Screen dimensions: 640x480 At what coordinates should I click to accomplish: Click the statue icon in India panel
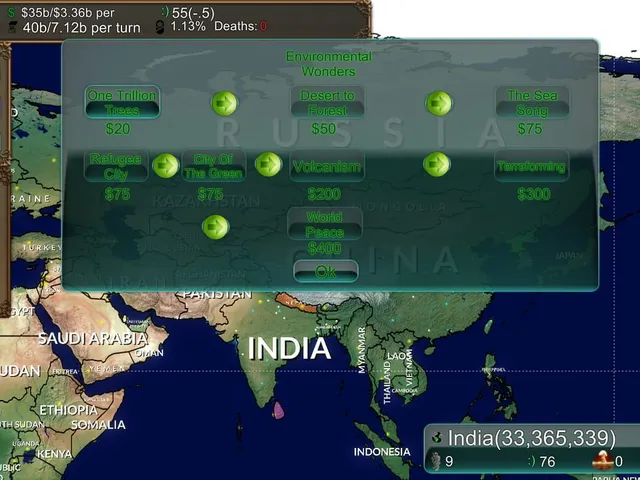(436, 461)
